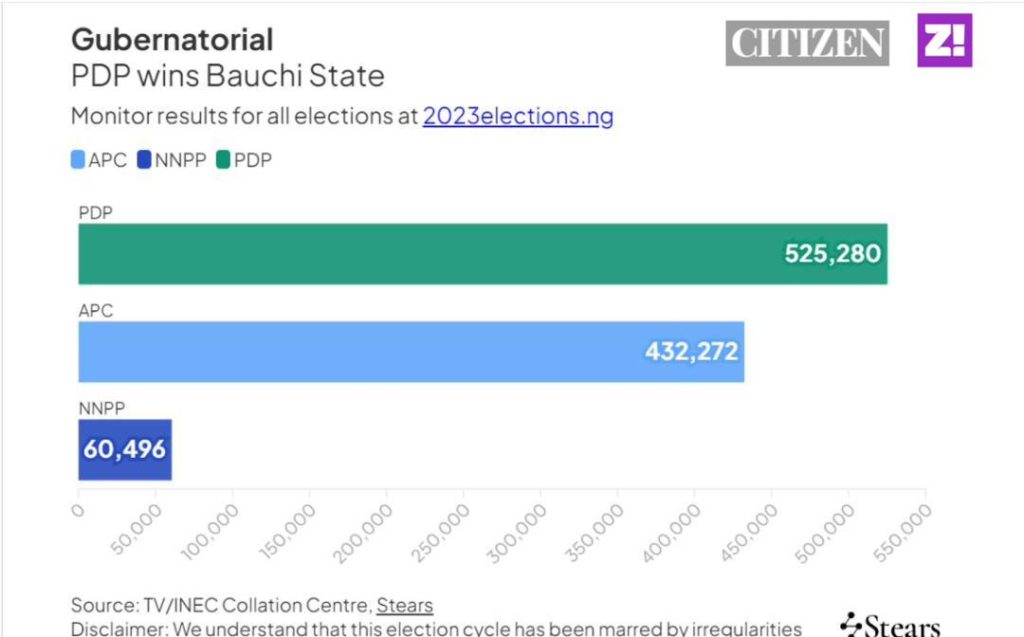Click the dark blue NNPP legend swatch
Image resolution: width=1024 pixels, height=637 pixels.
click(x=144, y=159)
